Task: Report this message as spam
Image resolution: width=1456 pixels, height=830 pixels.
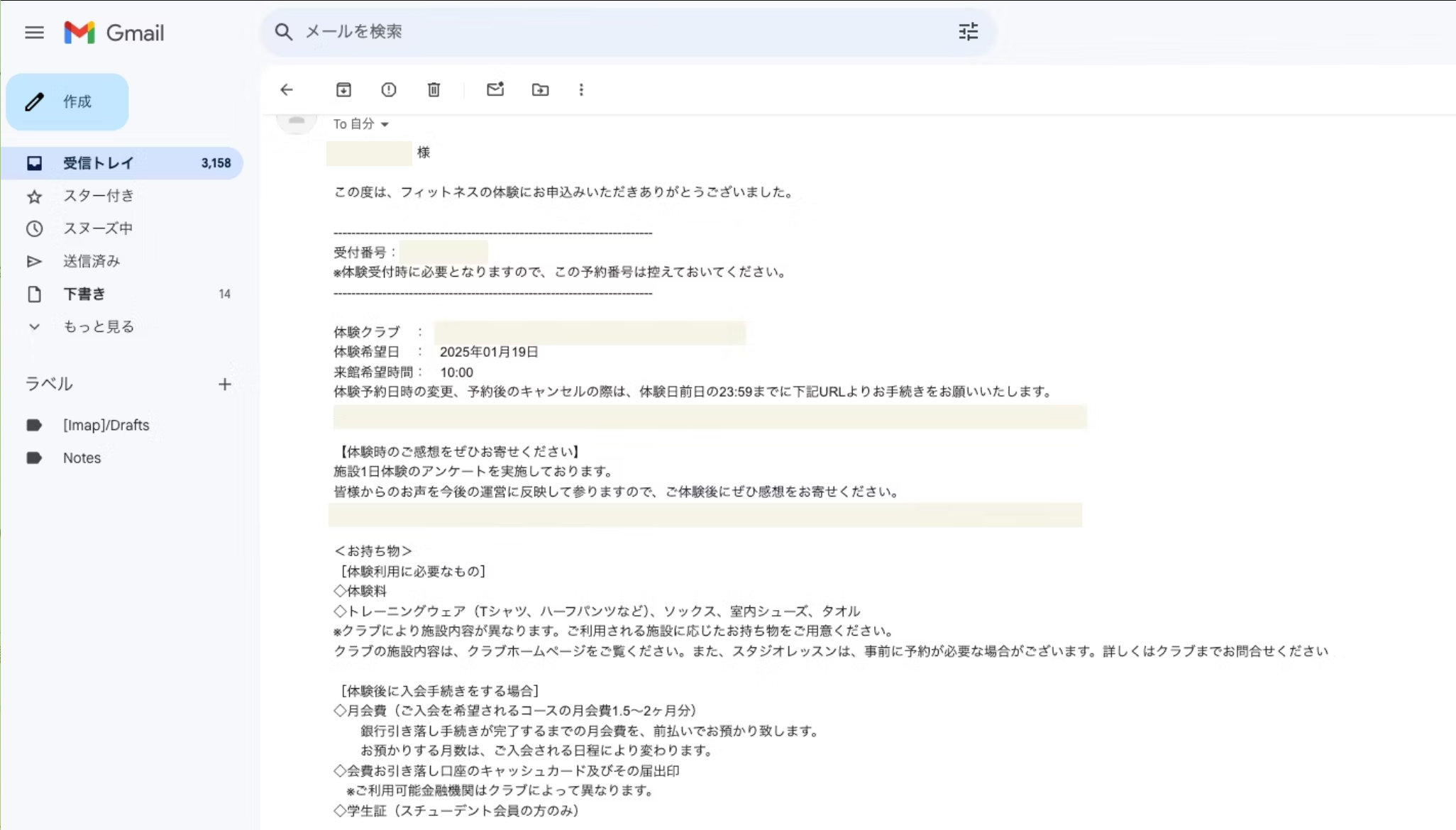Action: (388, 89)
